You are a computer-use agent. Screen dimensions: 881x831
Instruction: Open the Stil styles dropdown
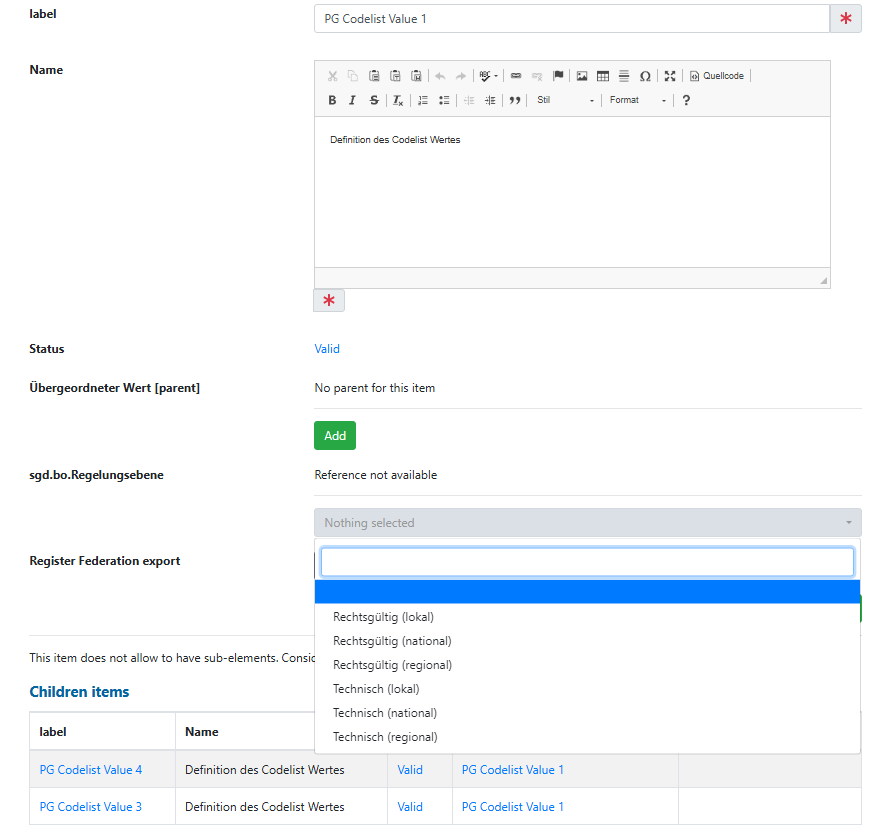click(x=565, y=100)
